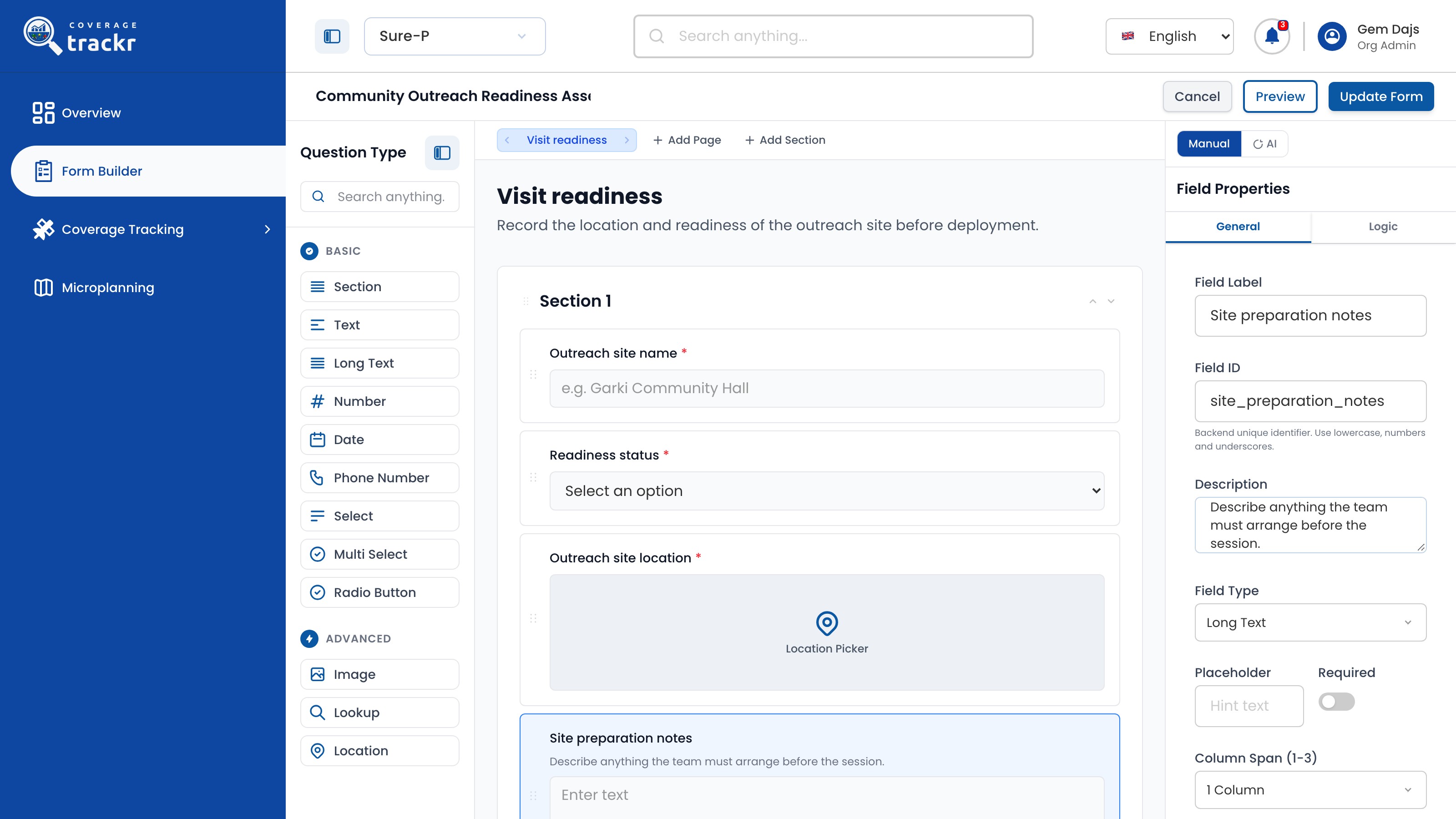Add a Date question type
Image resolution: width=1456 pixels, height=819 pixels.
point(380,440)
